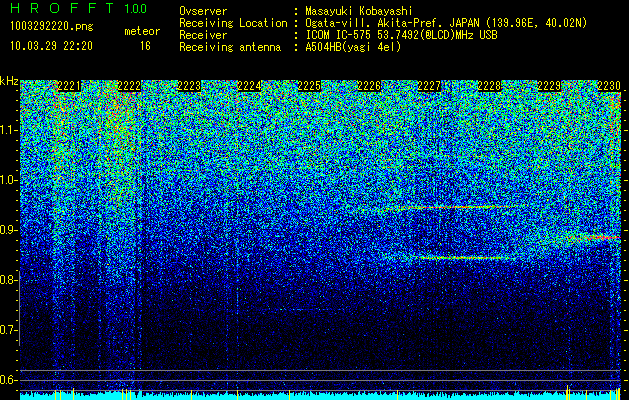629x400 pixels.
Task: Select the 2229 time label
Action: click(549, 86)
